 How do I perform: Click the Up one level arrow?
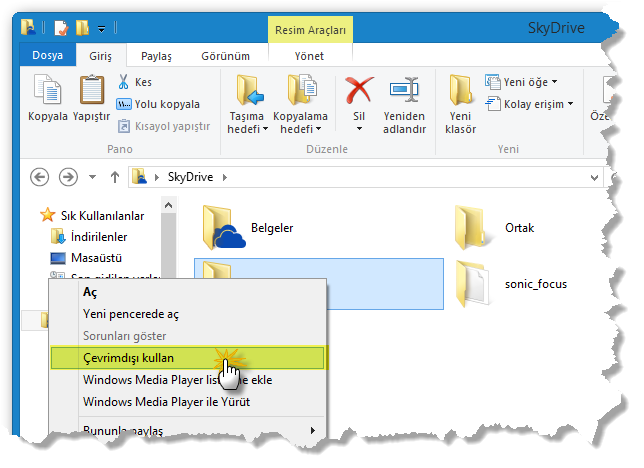[115, 177]
